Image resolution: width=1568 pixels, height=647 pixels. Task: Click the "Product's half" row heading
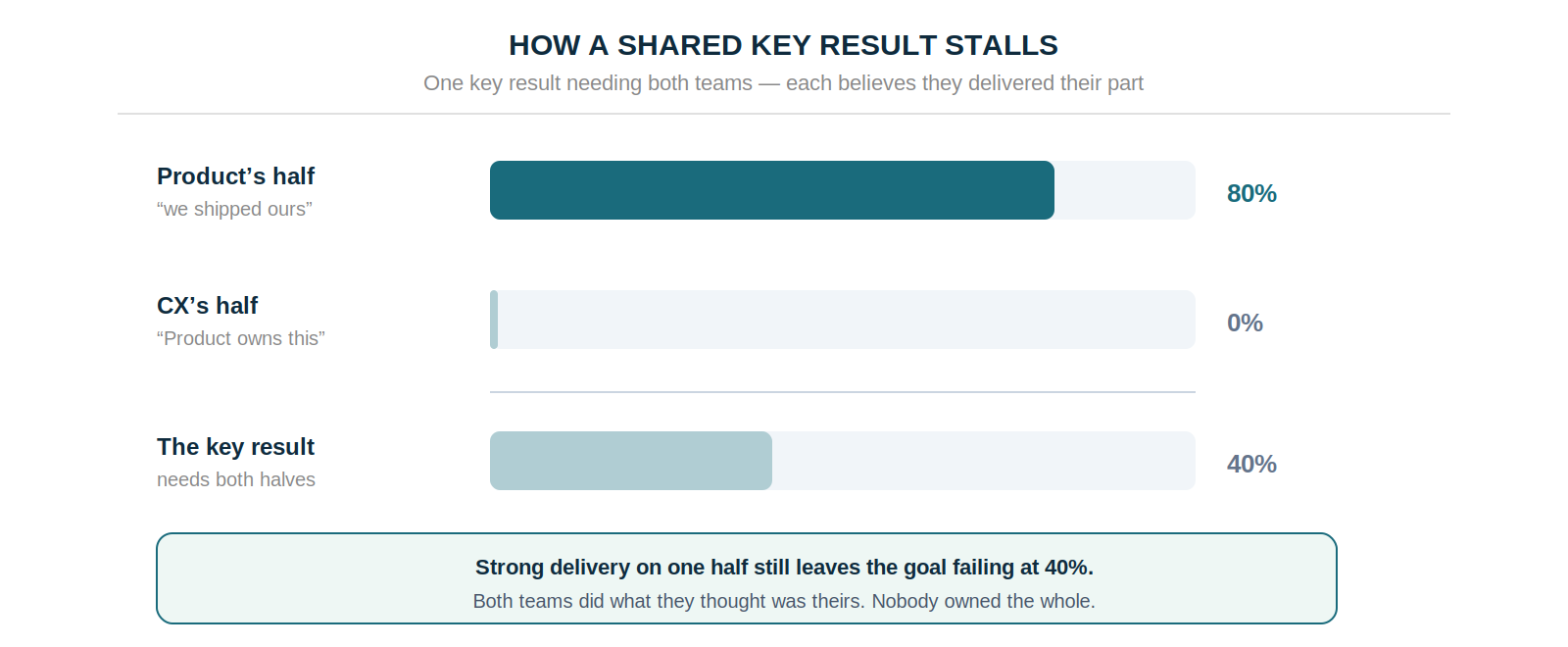pos(235,176)
